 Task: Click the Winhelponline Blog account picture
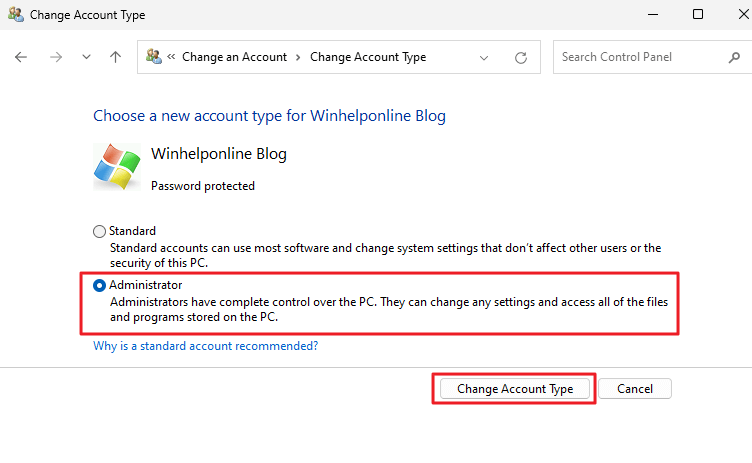pyautogui.click(x=117, y=166)
